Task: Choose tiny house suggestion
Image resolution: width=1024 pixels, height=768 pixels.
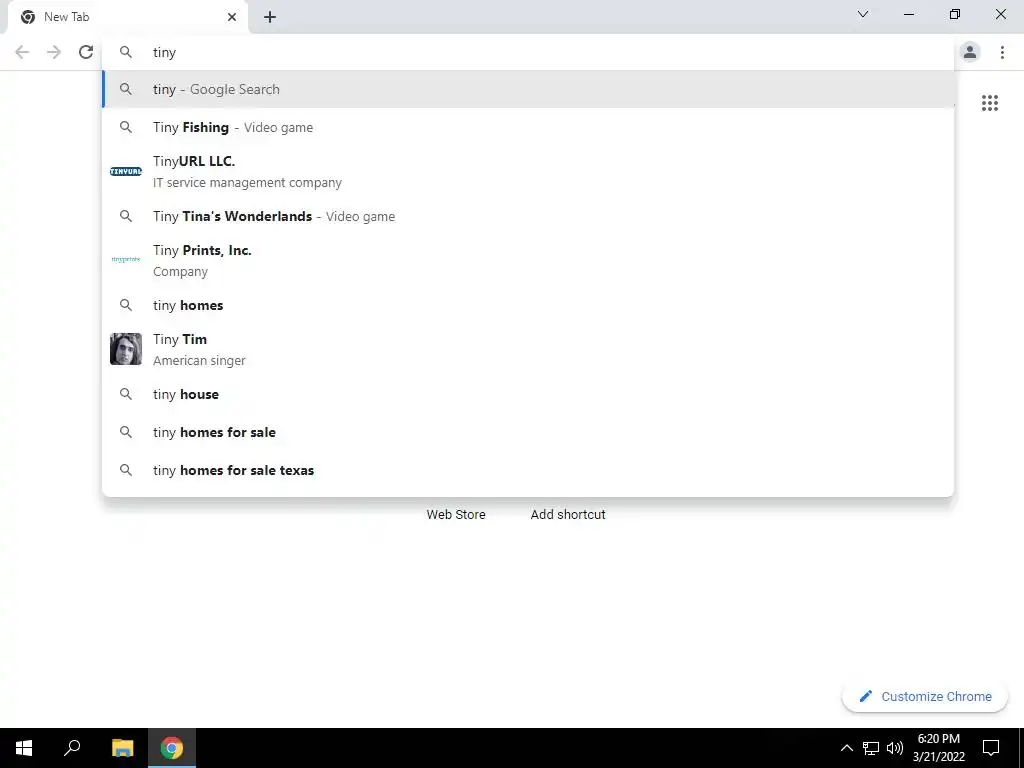Action: click(x=529, y=394)
